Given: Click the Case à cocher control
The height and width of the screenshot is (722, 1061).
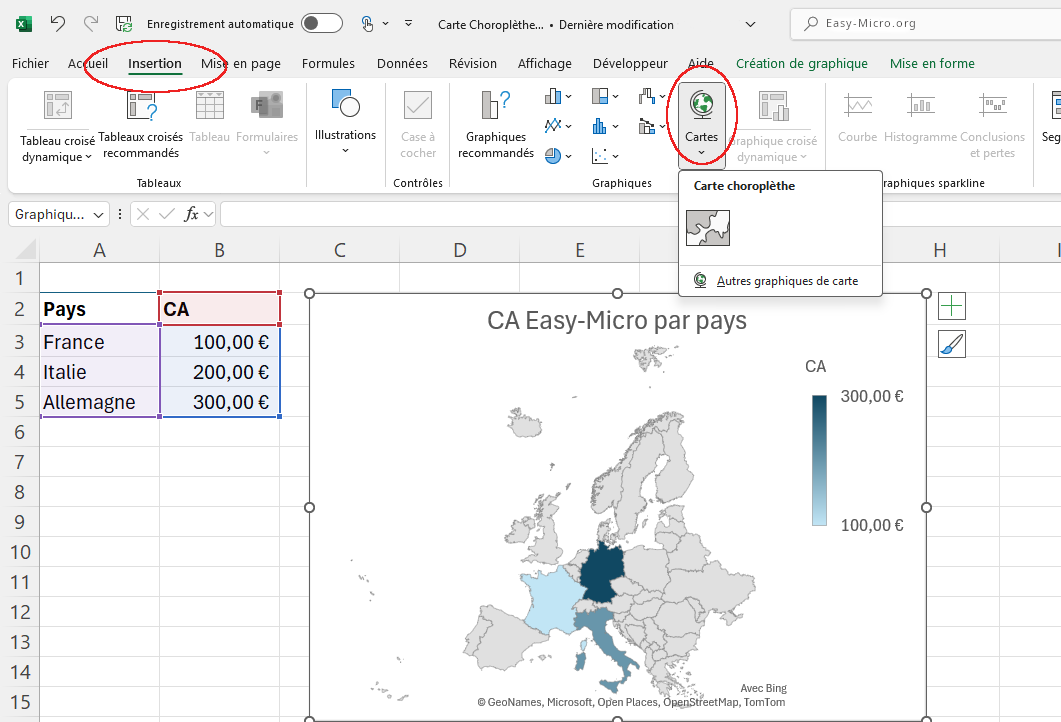Looking at the screenshot, I should 417,125.
